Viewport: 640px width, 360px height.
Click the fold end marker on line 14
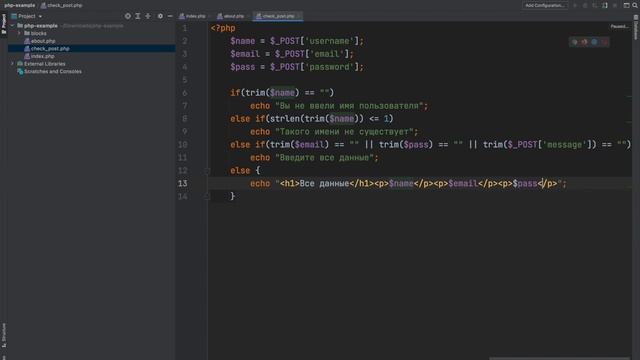pos(207,196)
